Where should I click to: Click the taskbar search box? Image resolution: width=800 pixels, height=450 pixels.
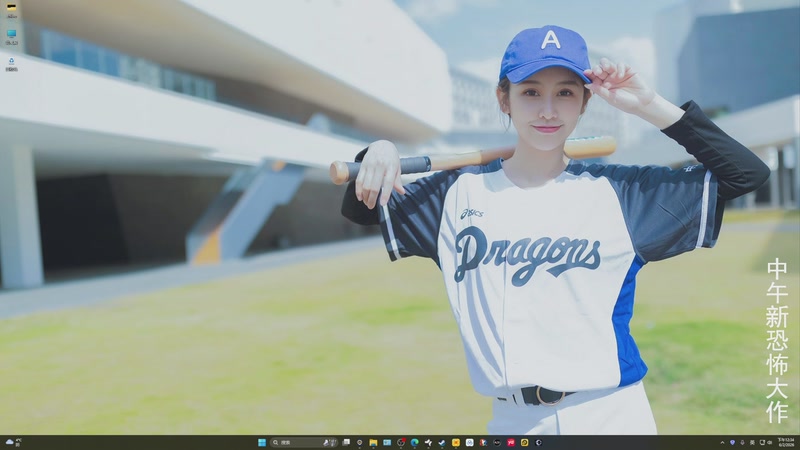304,442
